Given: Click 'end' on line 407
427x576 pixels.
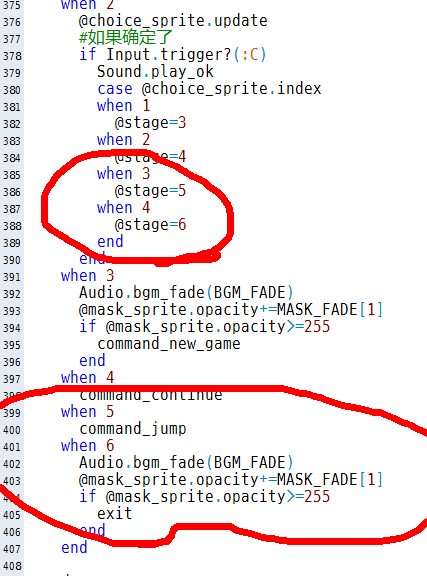Looking at the screenshot, I should (x=74, y=548).
